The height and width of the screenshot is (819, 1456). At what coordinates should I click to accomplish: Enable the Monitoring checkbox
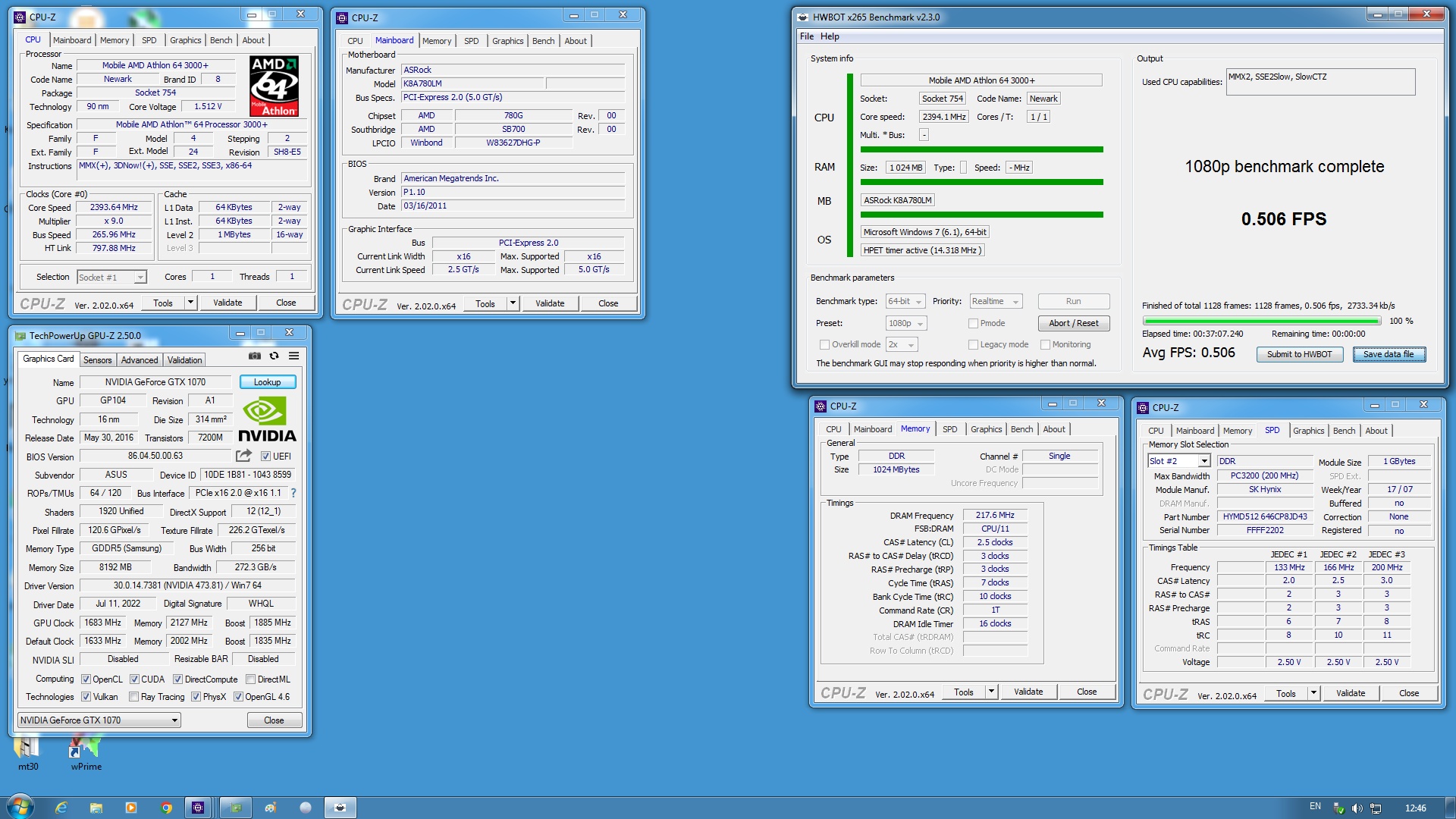pos(1045,344)
